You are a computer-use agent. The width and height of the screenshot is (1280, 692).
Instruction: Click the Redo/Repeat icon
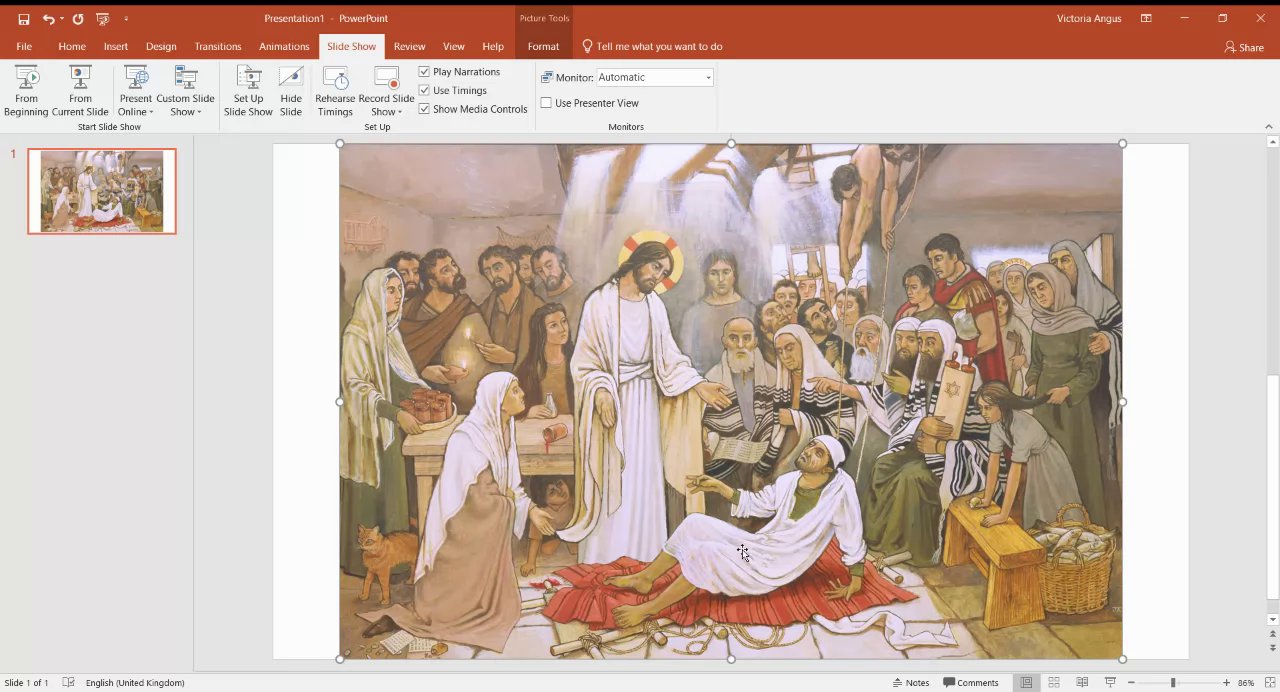pos(78,19)
